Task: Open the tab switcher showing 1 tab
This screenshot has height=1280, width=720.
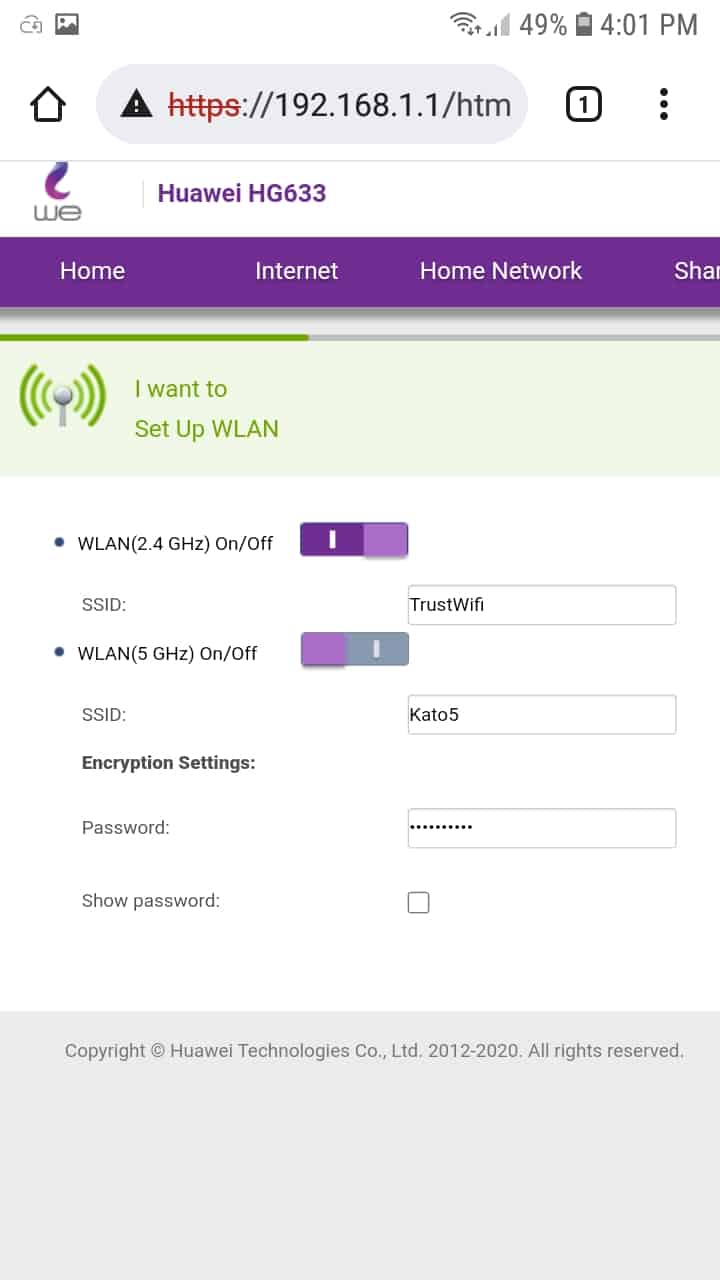Action: click(584, 104)
